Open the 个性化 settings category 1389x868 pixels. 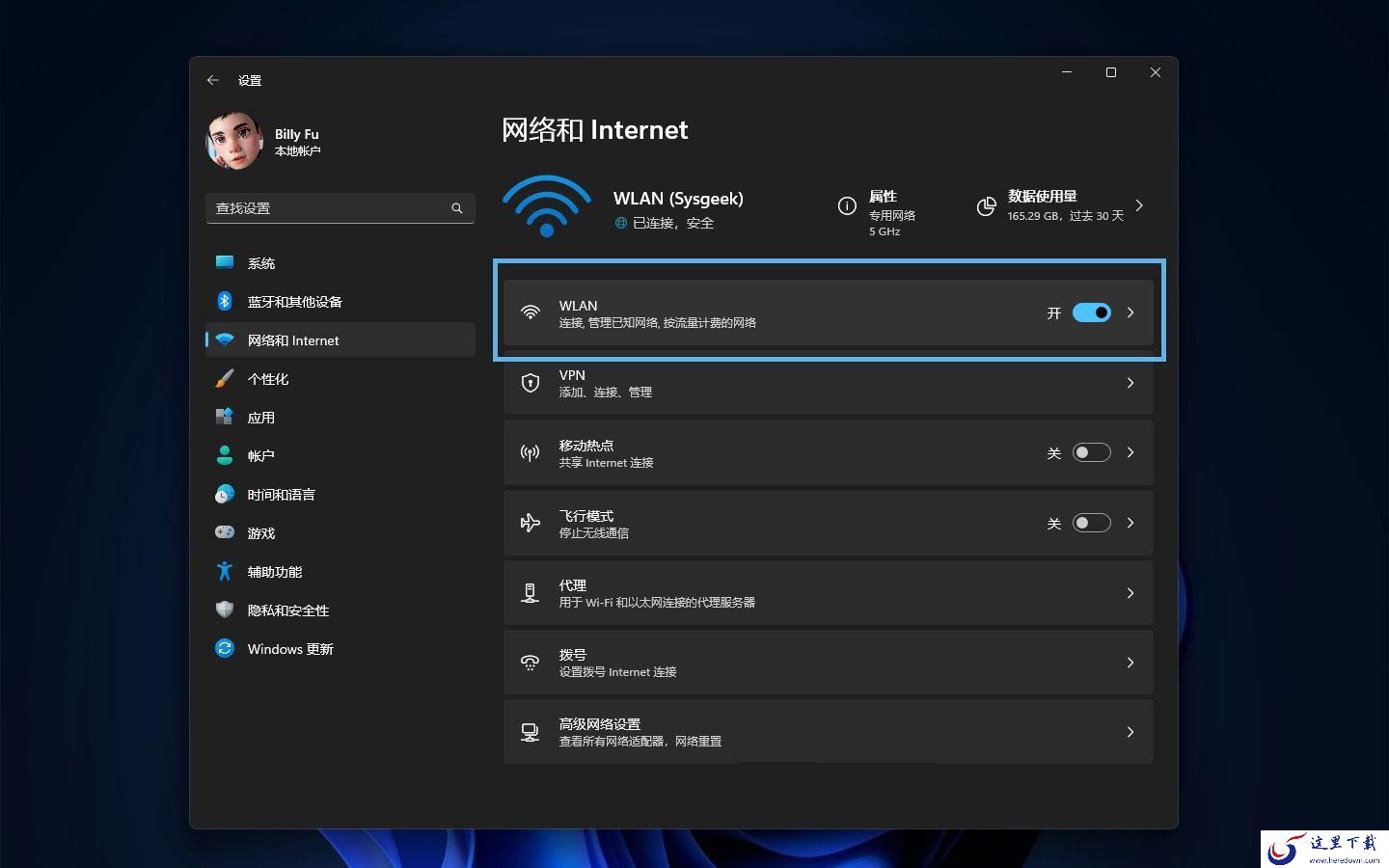click(x=340, y=378)
